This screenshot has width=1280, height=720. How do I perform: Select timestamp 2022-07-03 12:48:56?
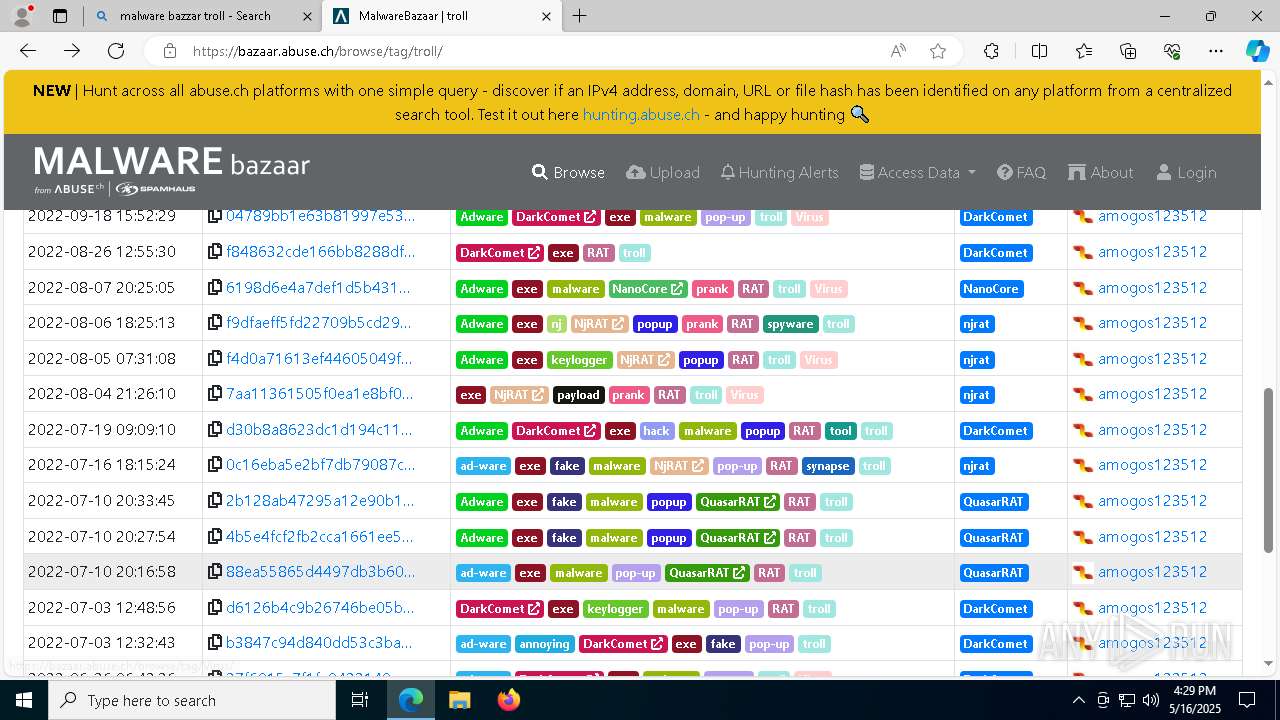coord(101,607)
